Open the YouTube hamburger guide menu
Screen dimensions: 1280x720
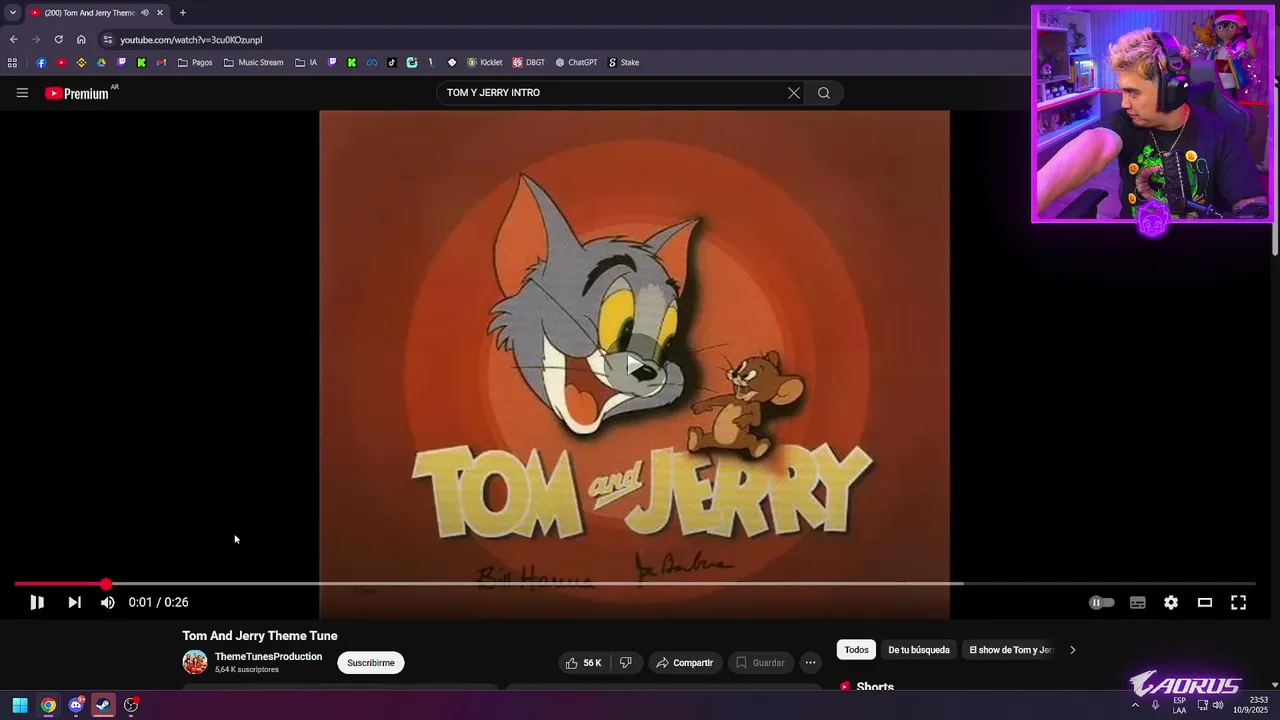coord(22,93)
